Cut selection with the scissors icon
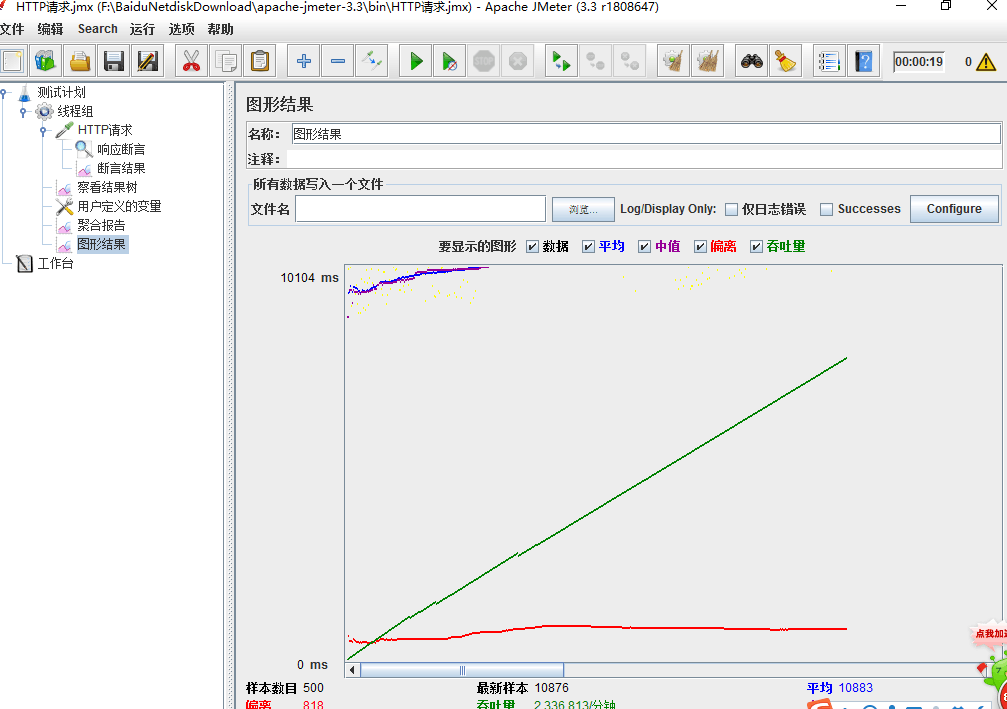 tap(191, 62)
